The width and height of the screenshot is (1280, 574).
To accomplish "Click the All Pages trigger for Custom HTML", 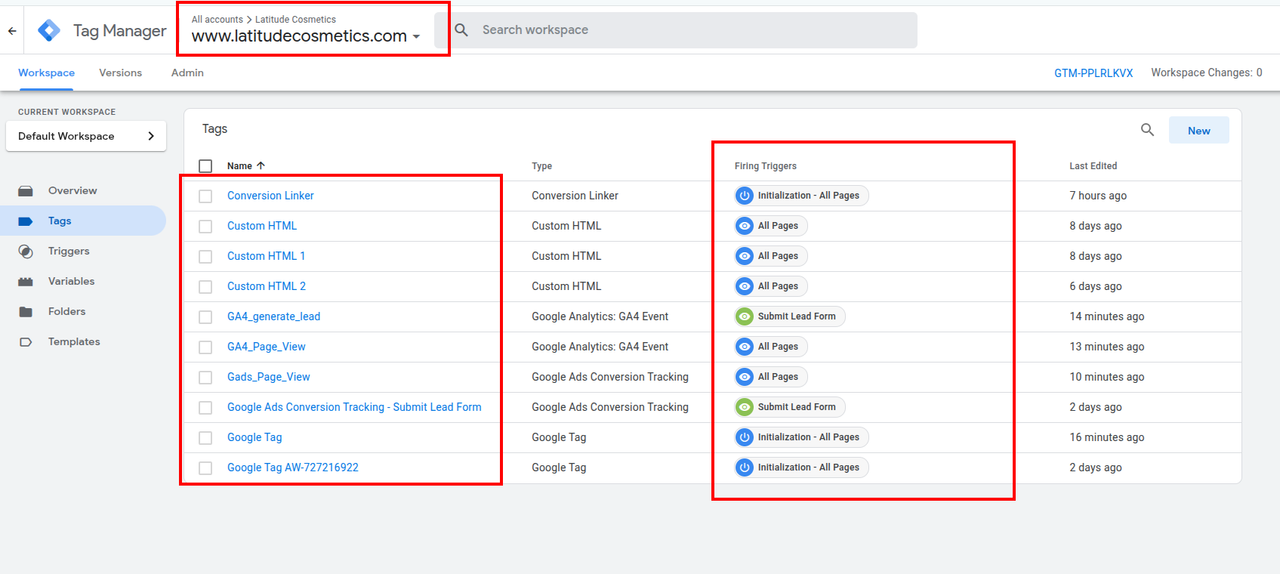I will click(x=770, y=226).
